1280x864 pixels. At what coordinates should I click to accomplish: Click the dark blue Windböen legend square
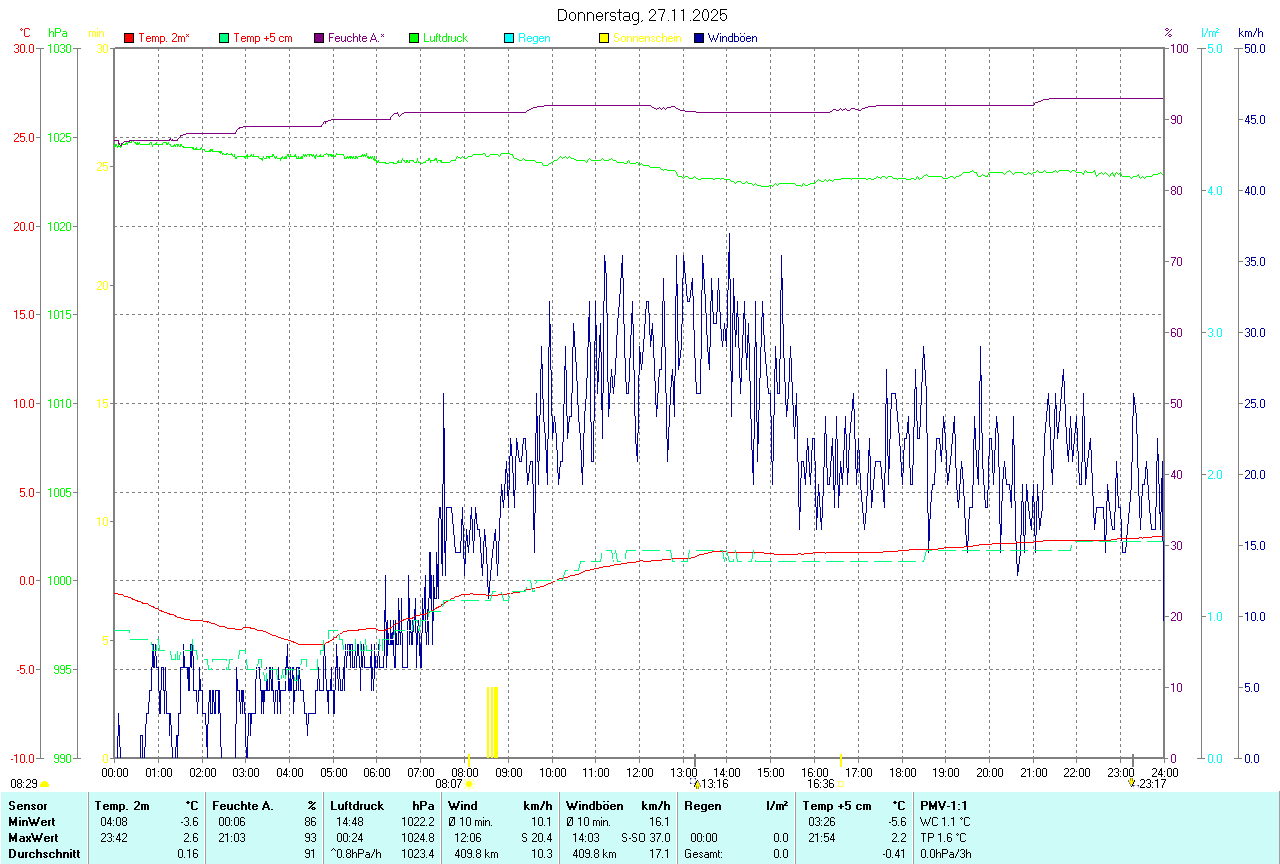click(699, 38)
